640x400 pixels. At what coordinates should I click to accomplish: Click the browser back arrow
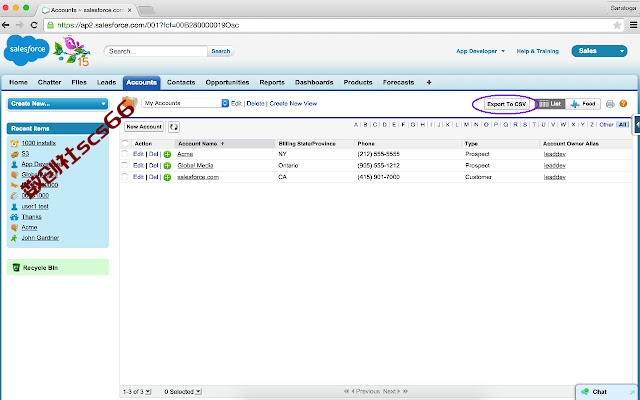point(6,25)
